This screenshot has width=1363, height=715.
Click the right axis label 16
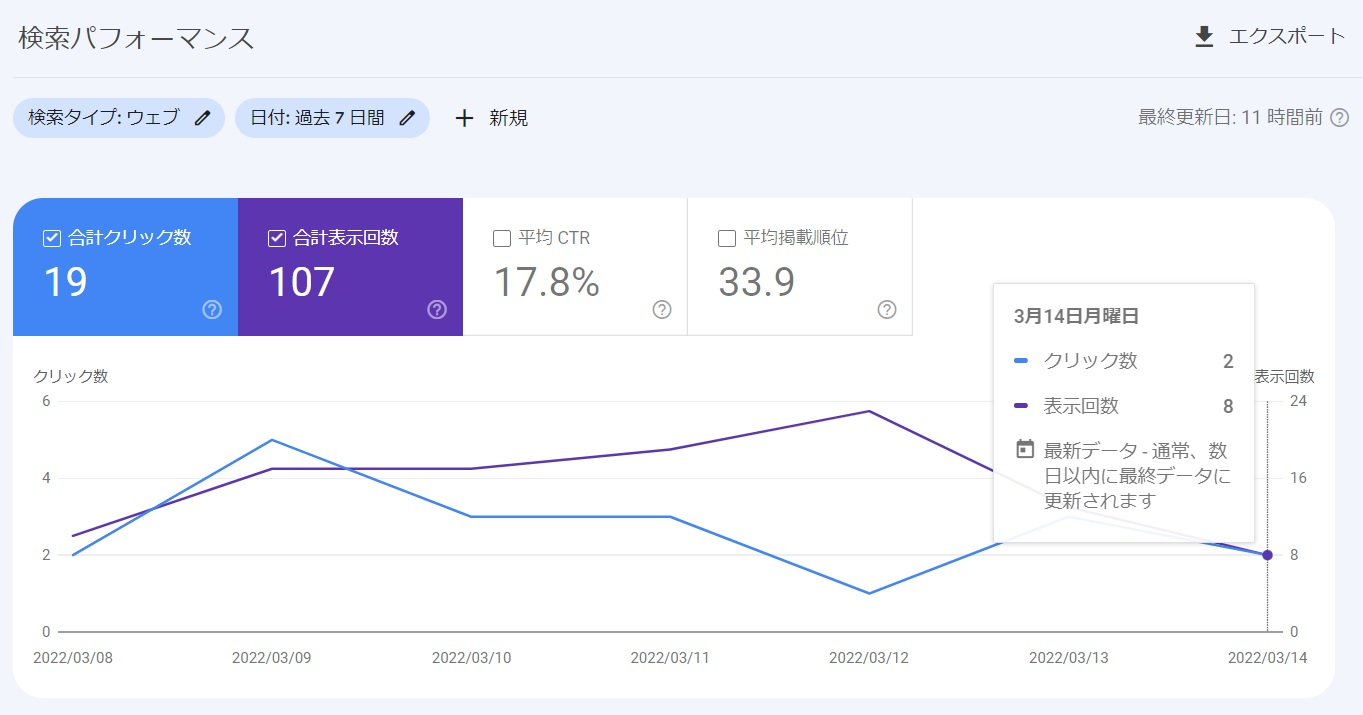pyautogui.click(x=1297, y=478)
